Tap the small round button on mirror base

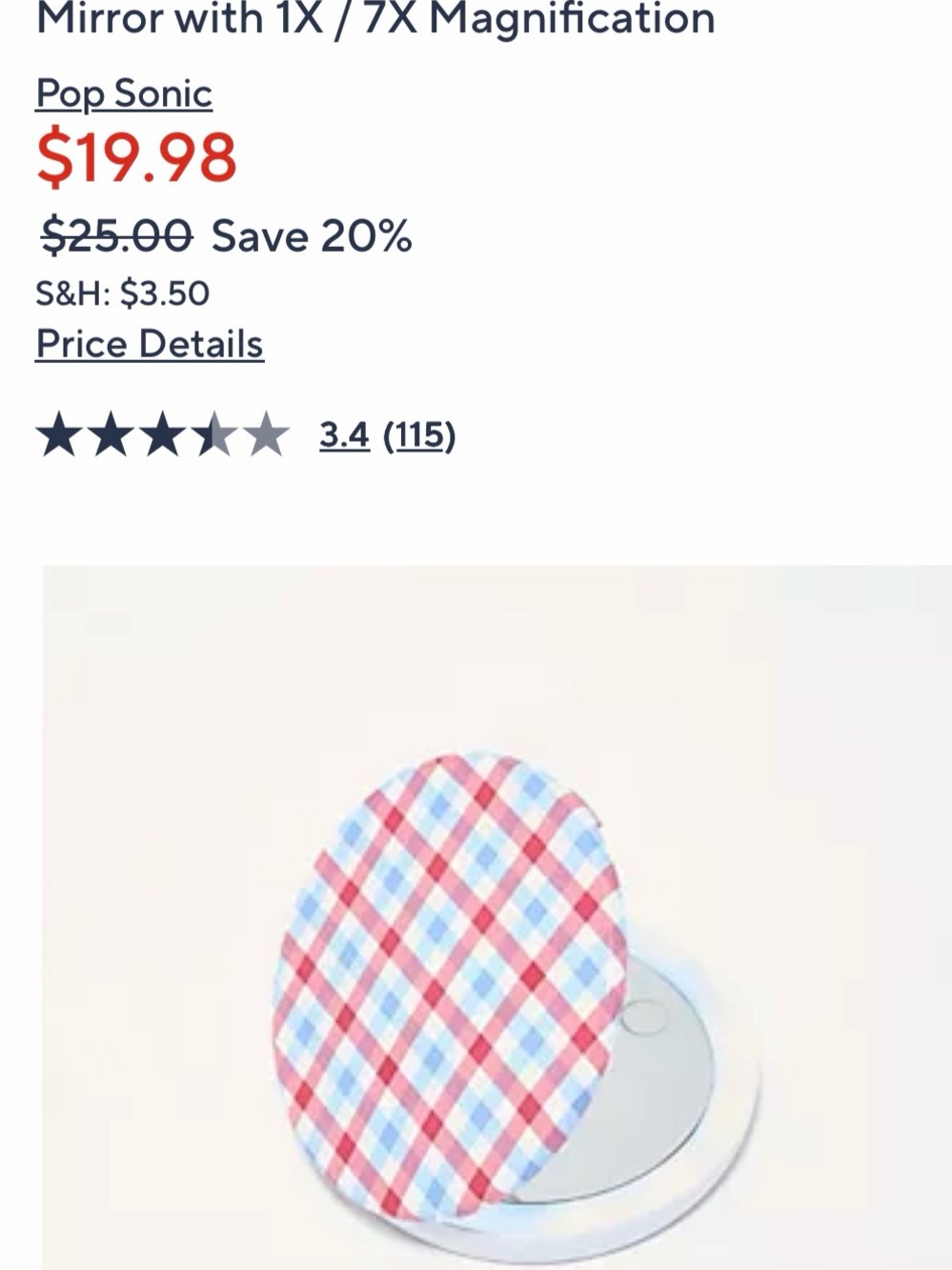coord(645,1016)
